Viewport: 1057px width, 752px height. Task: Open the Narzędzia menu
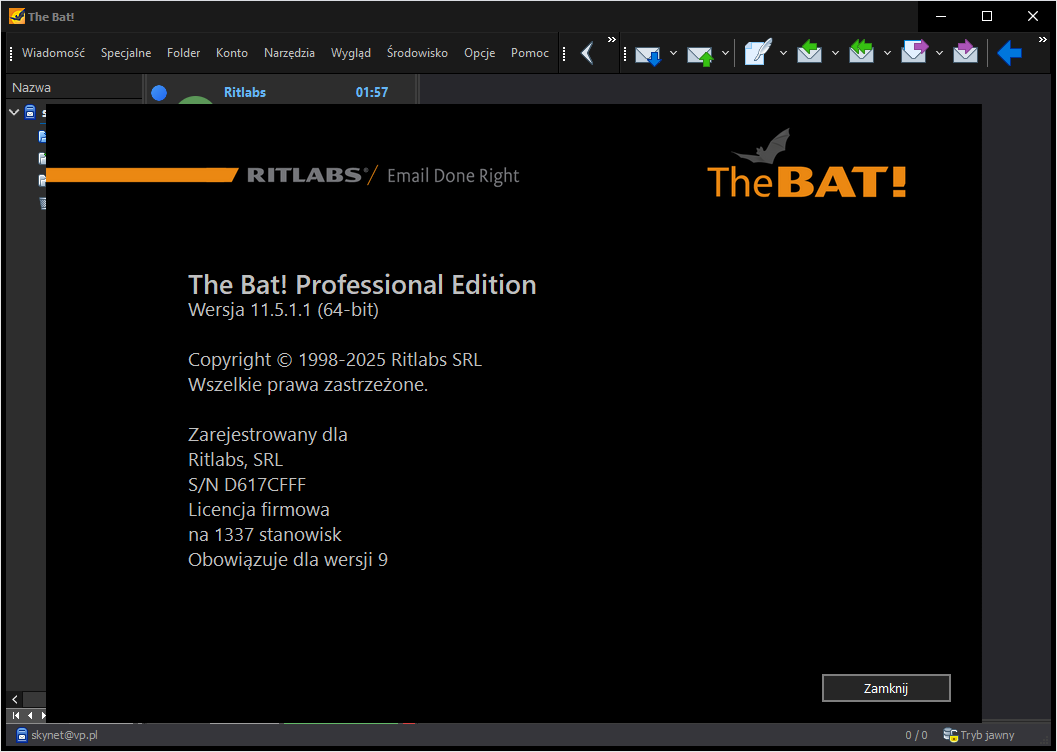289,53
